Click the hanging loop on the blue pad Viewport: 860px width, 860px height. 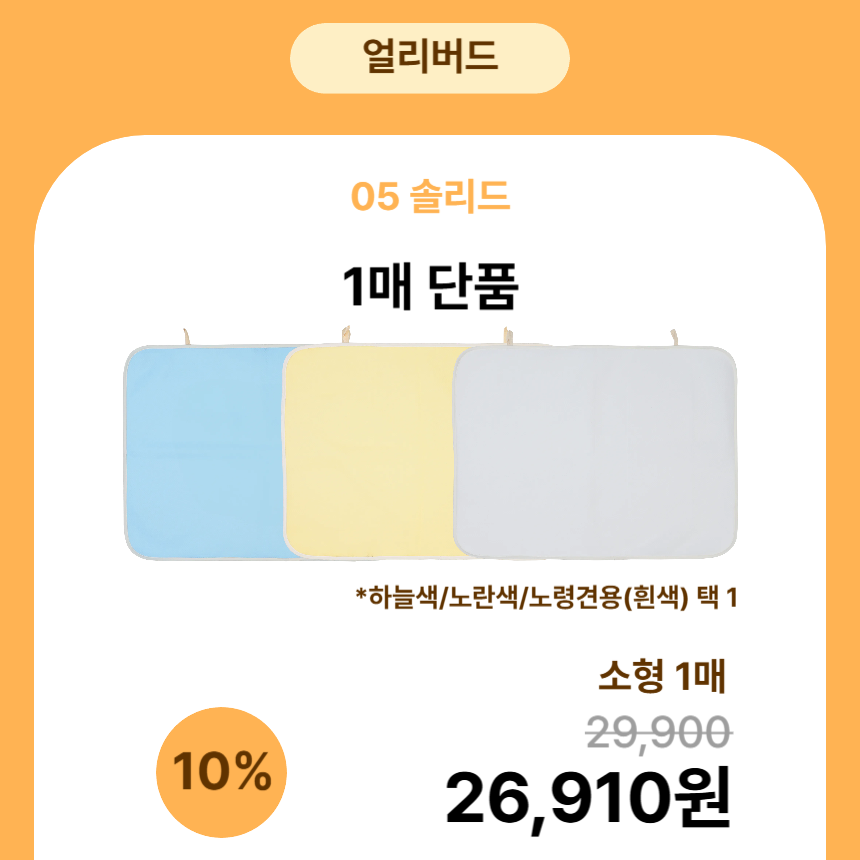(185, 336)
